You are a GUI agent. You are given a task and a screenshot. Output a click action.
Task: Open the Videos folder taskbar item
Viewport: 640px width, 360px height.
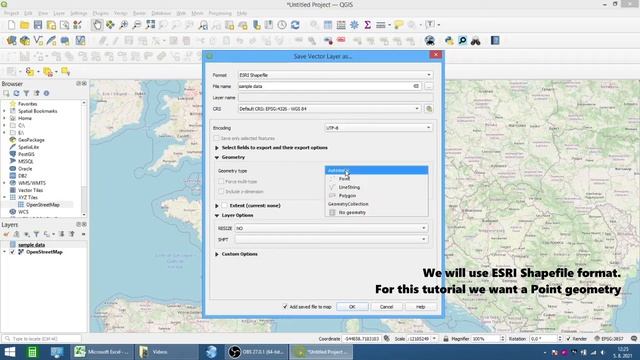pos(167,352)
